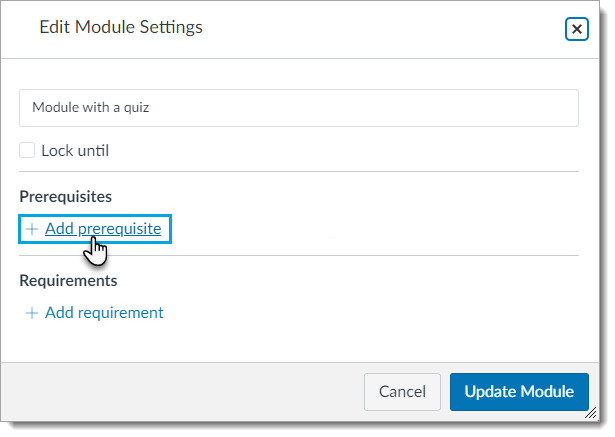Click the Lock until label text

click(75, 151)
